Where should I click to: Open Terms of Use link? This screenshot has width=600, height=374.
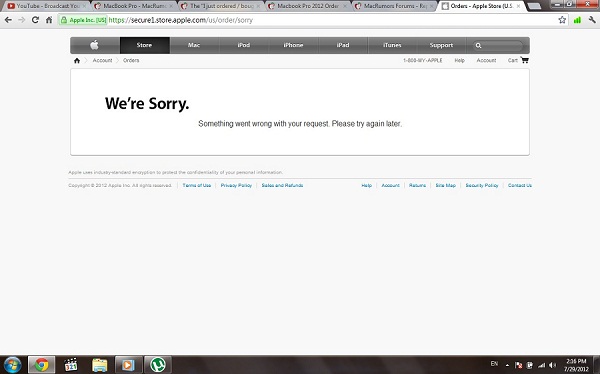tap(197, 185)
